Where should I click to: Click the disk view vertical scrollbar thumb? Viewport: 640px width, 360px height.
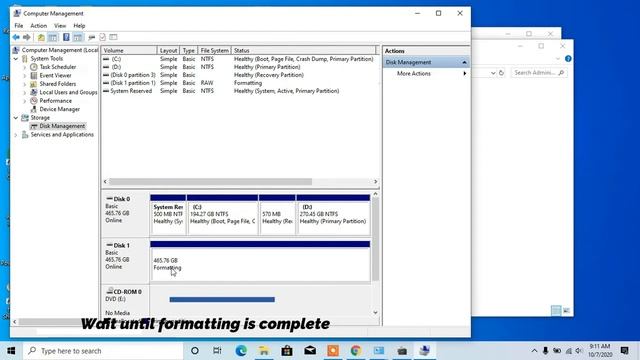[x=376, y=239]
